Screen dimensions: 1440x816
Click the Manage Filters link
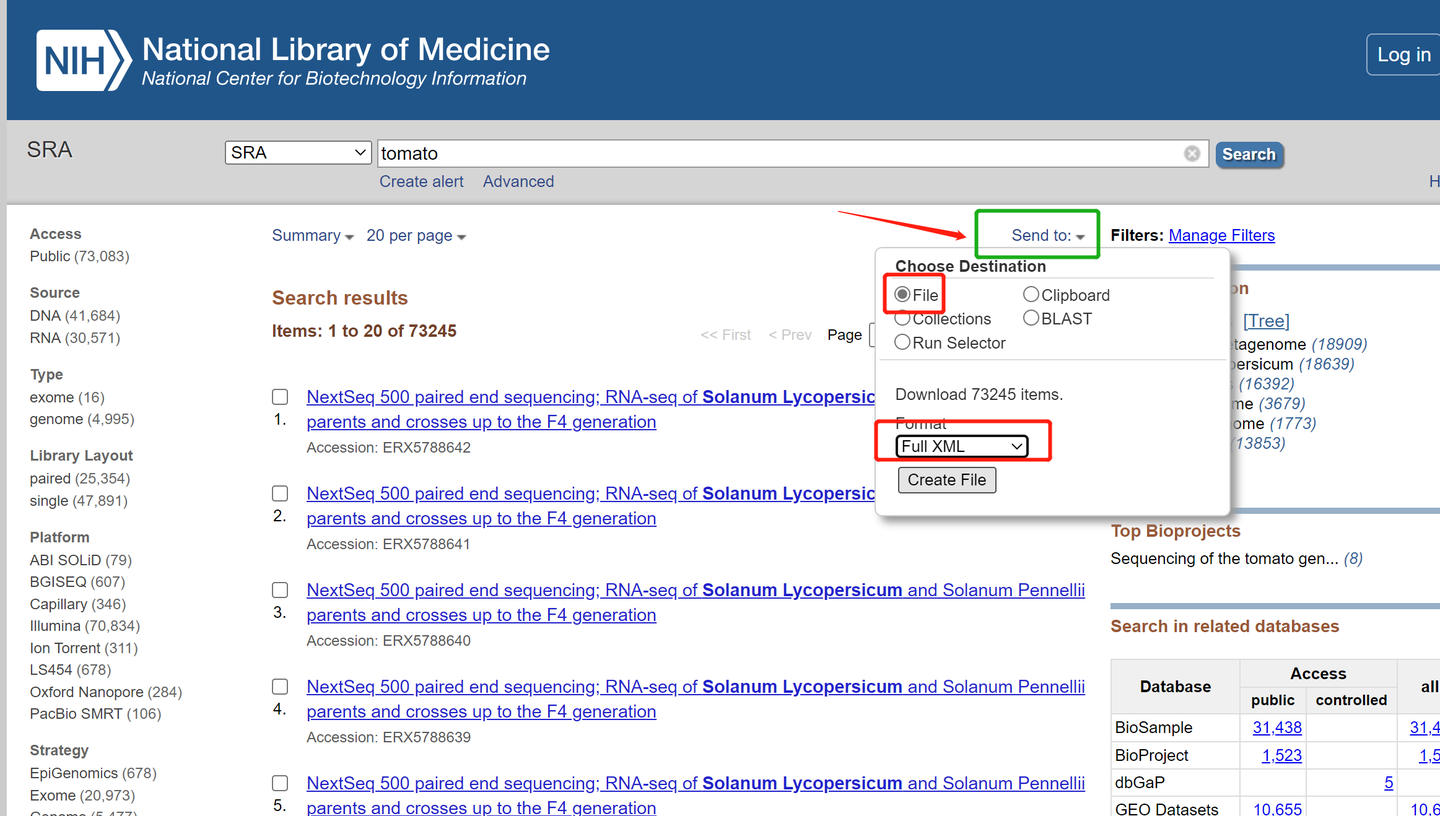[1221, 236]
